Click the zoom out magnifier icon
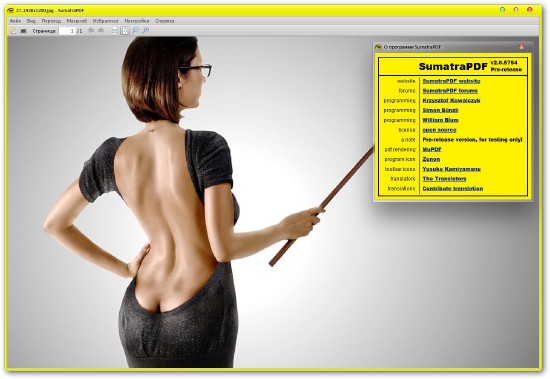 coord(136,31)
